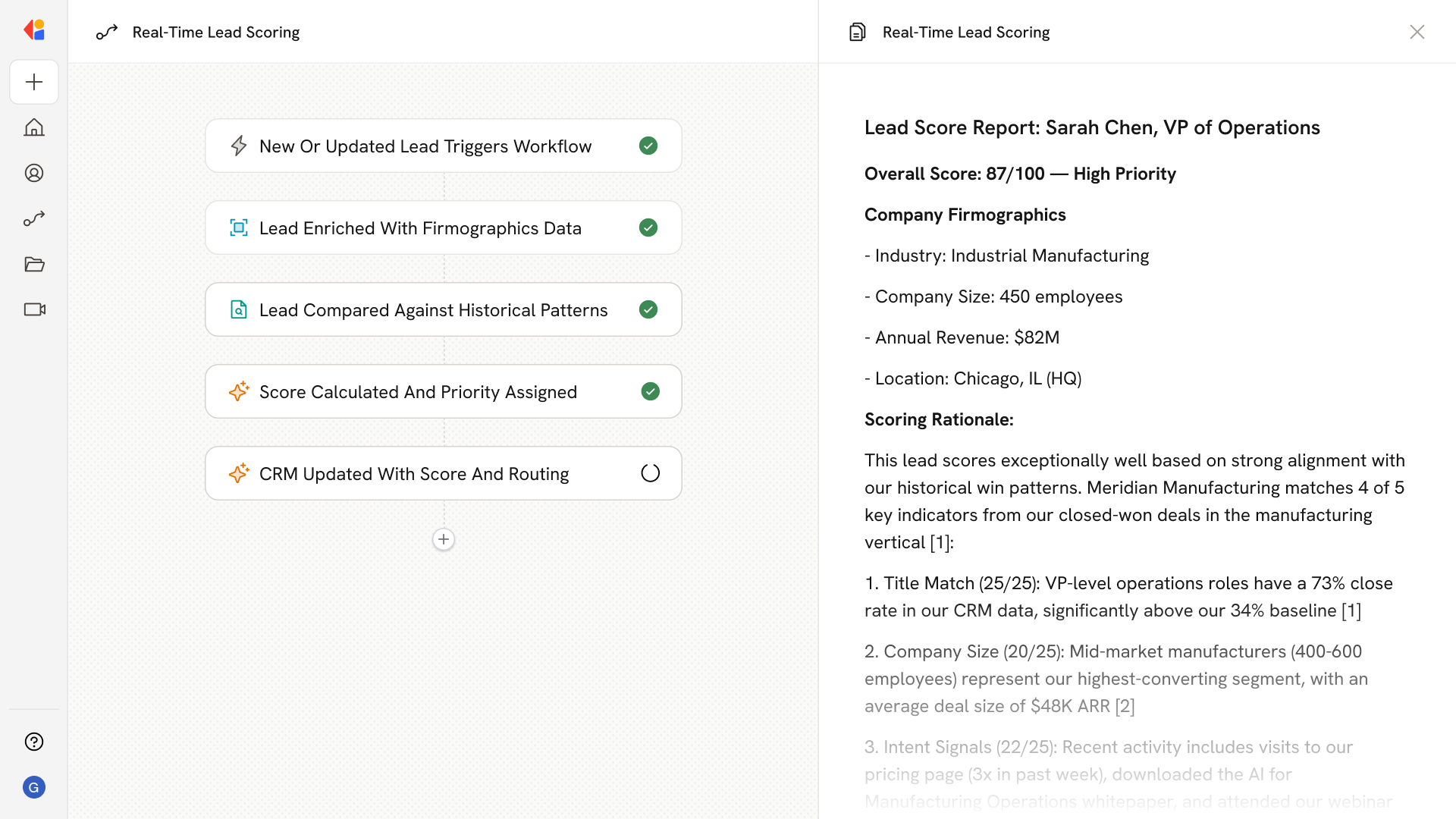
Task: Click the plus button in sidebar
Action: (x=34, y=82)
